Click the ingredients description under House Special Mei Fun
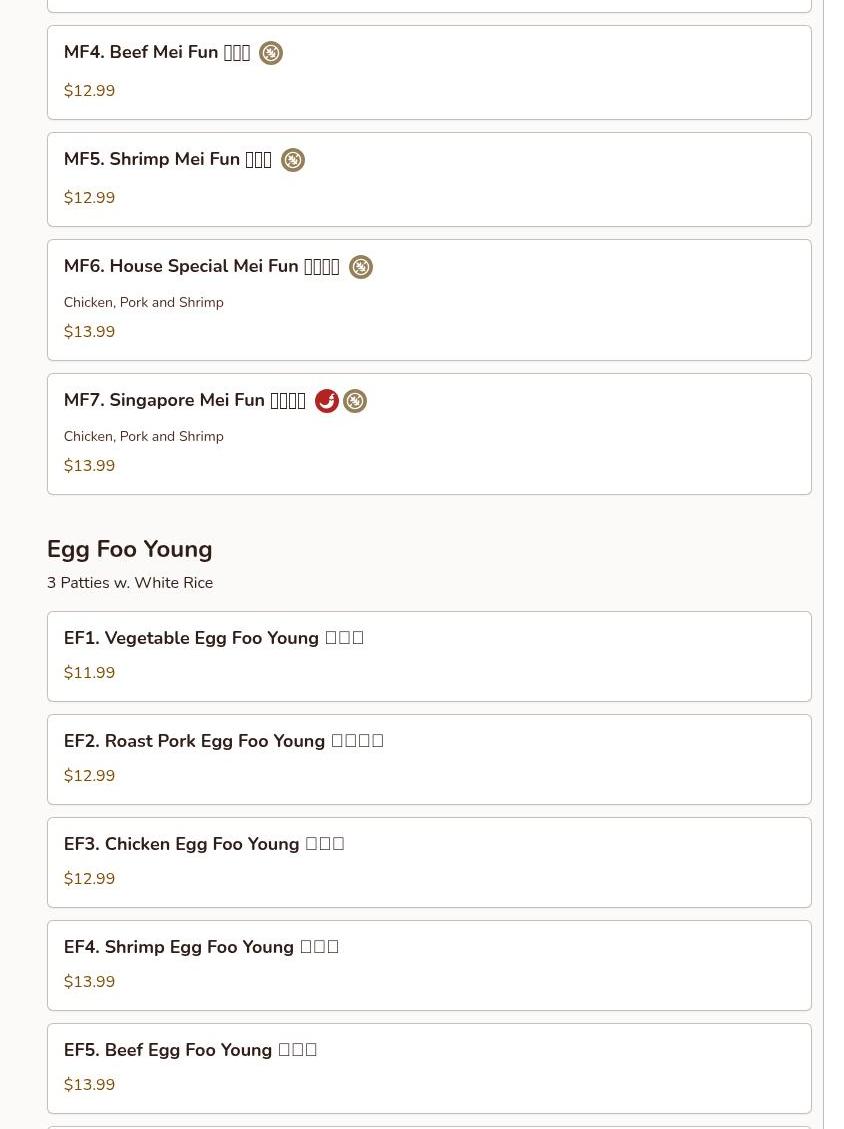844x1129 pixels. pyautogui.click(x=144, y=302)
